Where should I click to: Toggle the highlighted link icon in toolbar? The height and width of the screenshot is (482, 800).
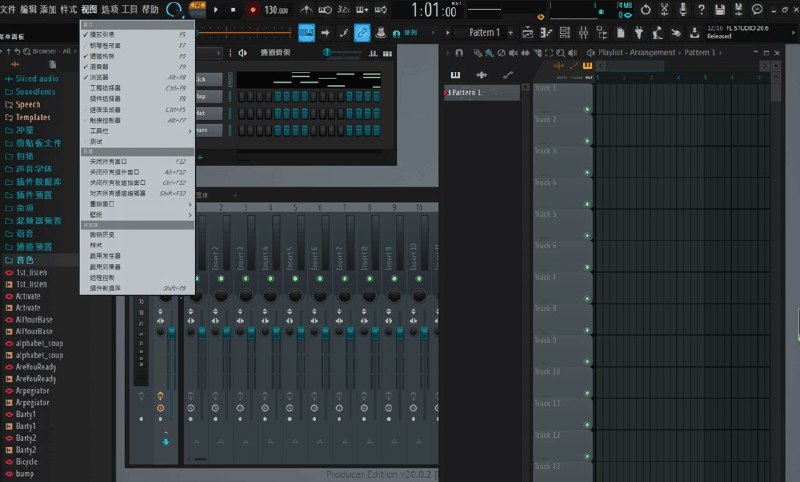(x=362, y=33)
